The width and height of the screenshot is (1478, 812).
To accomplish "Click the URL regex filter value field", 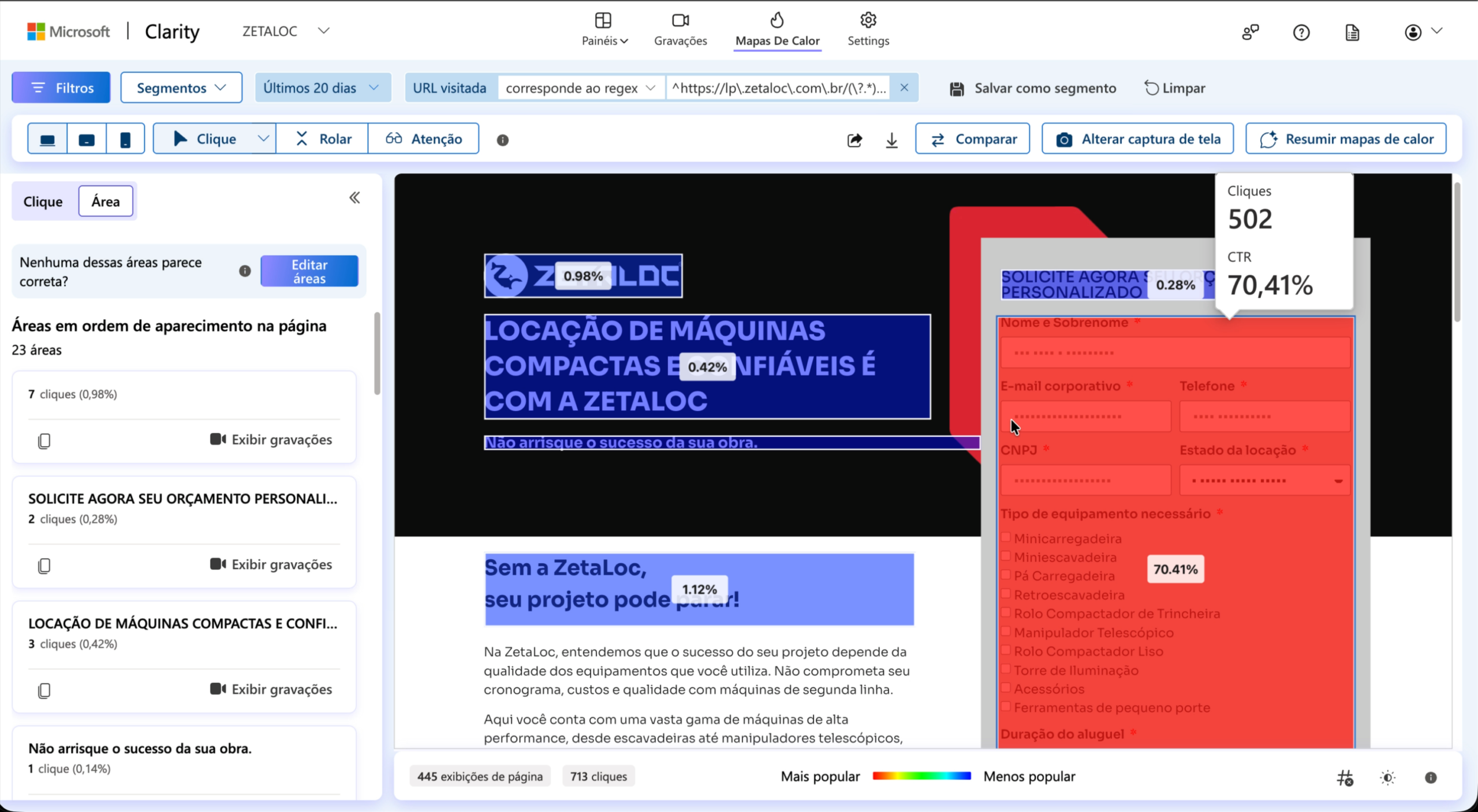I will click(779, 88).
